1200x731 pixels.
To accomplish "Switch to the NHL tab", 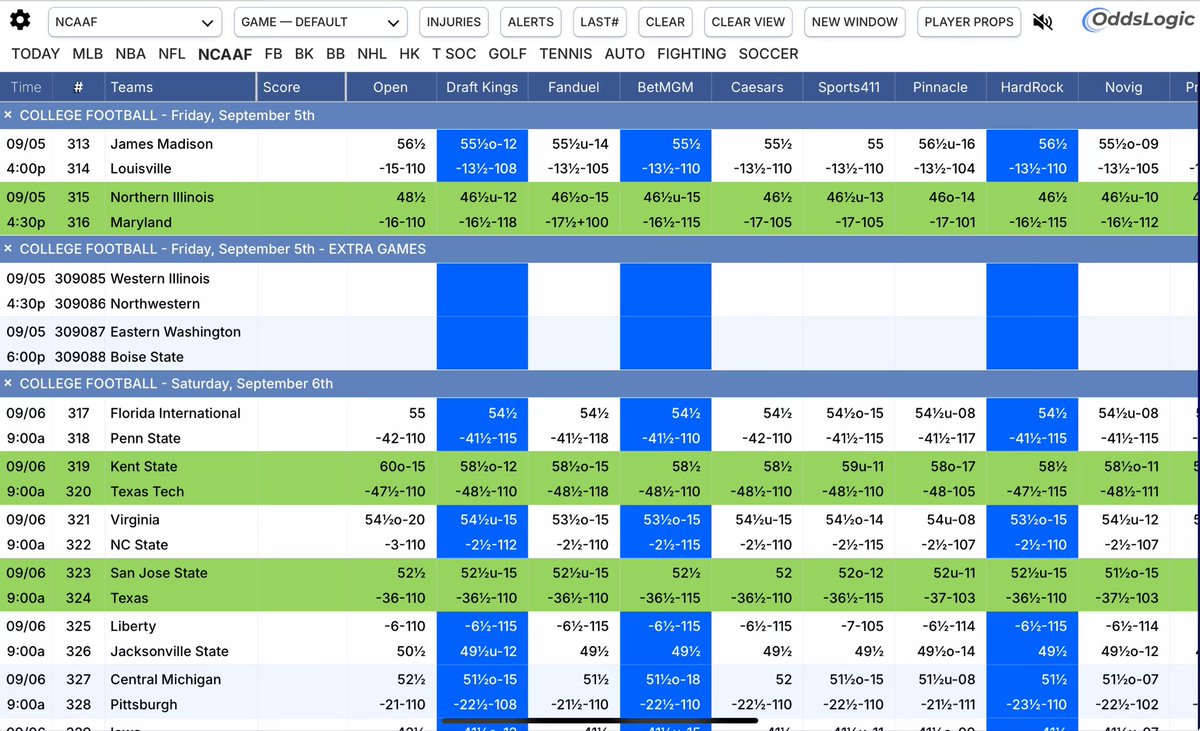I will tap(372, 54).
